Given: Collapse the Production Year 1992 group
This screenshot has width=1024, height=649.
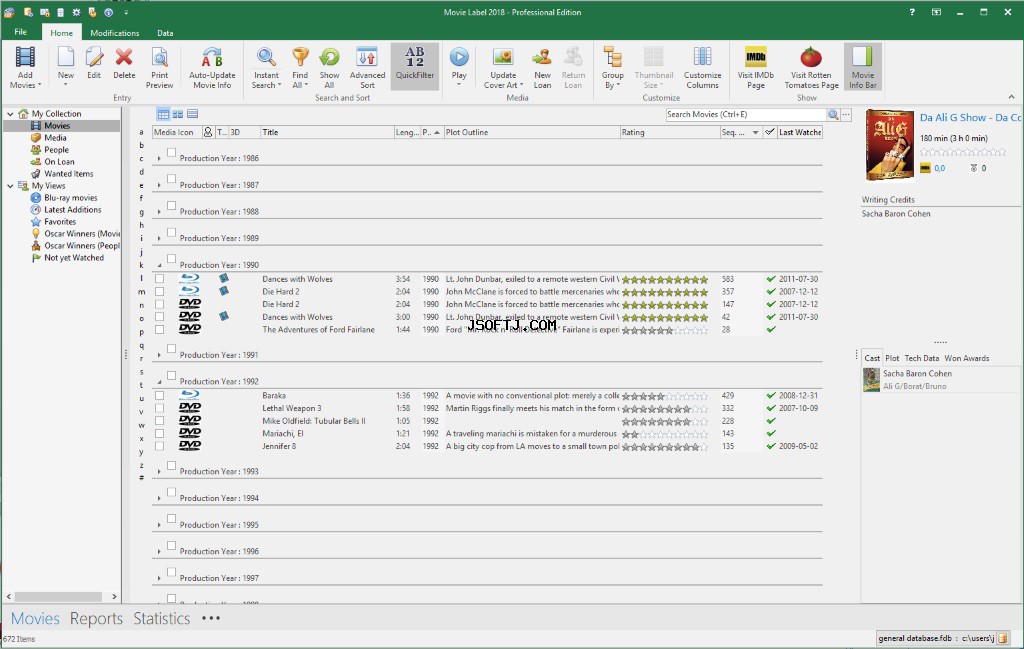Looking at the screenshot, I should pyautogui.click(x=159, y=382).
